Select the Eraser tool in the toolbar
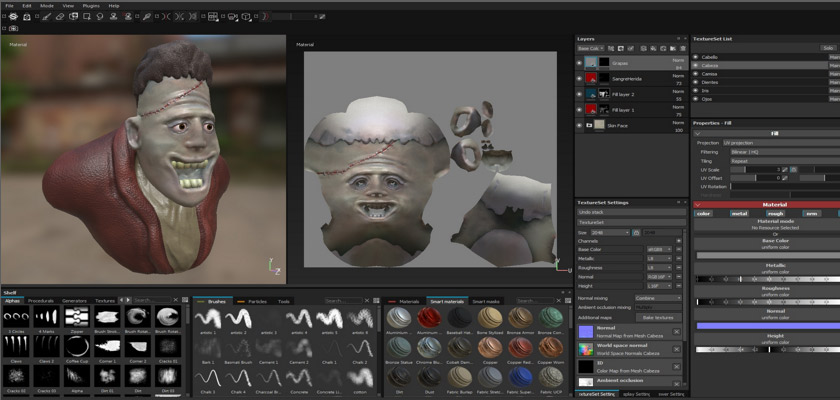This screenshot has height=400, width=840. click(60, 16)
